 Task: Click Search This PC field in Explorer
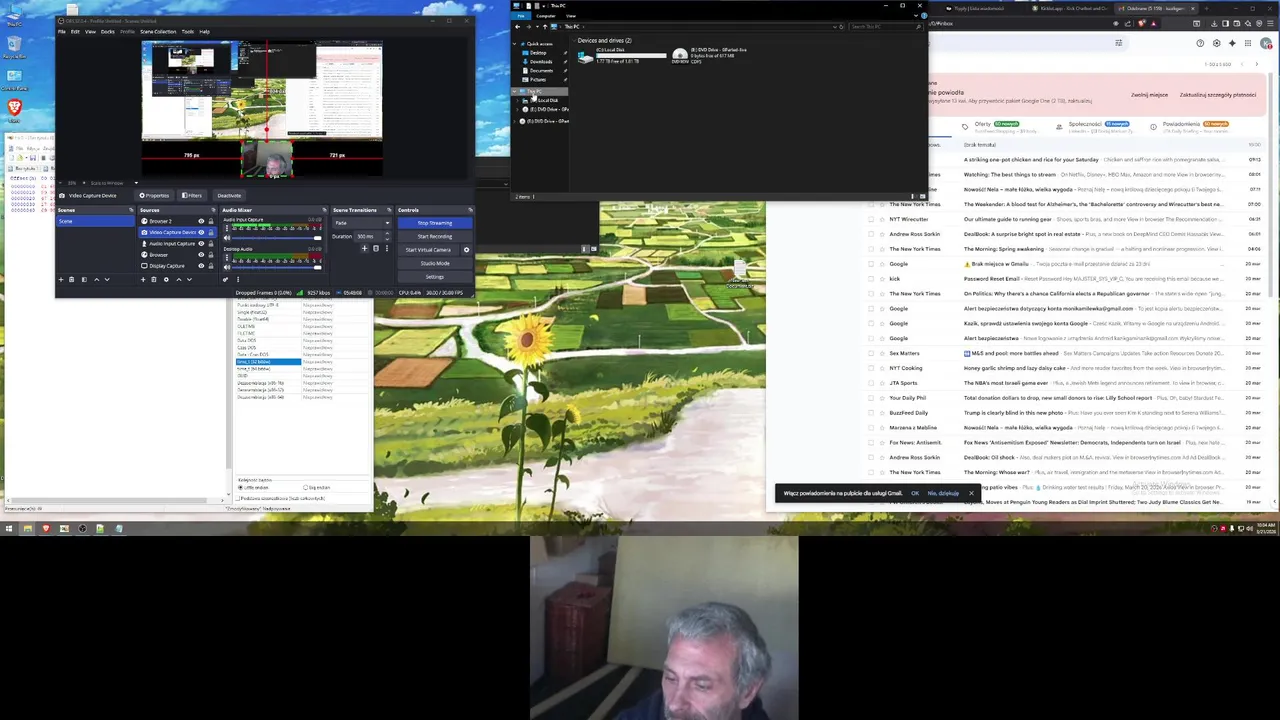[886, 27]
